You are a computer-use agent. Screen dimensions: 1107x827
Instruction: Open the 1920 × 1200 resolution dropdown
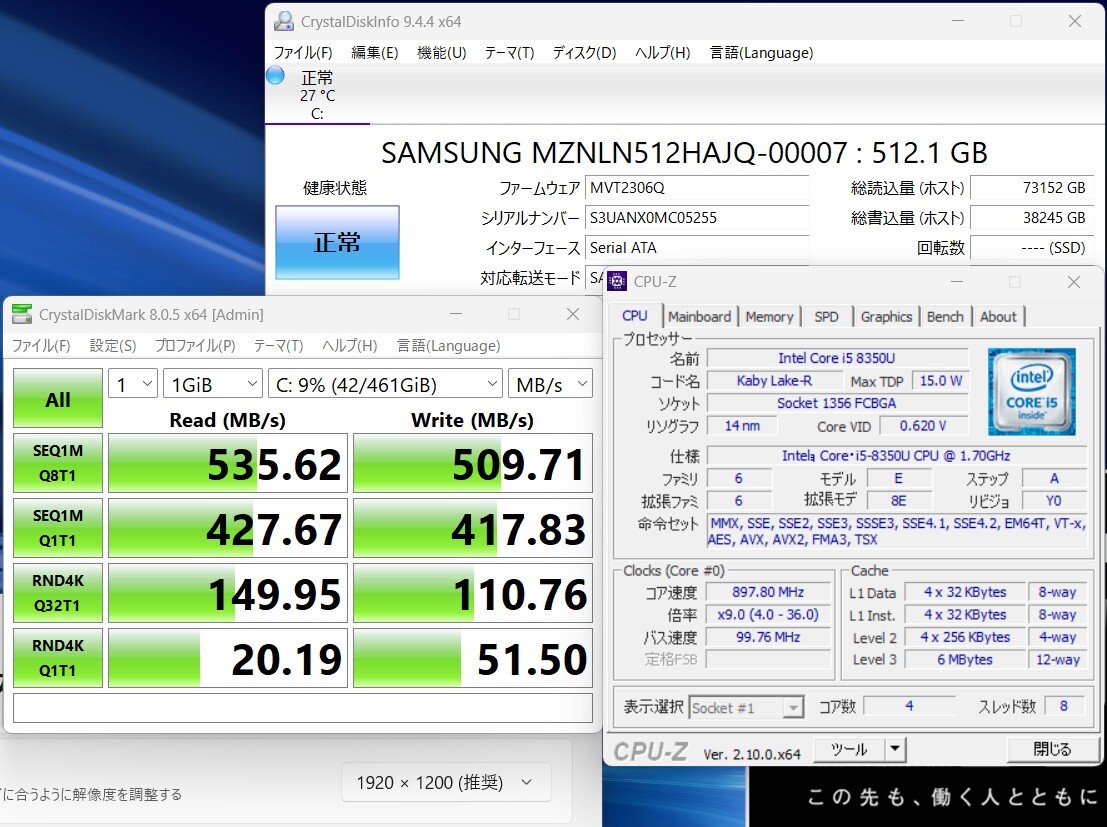[x=445, y=783]
